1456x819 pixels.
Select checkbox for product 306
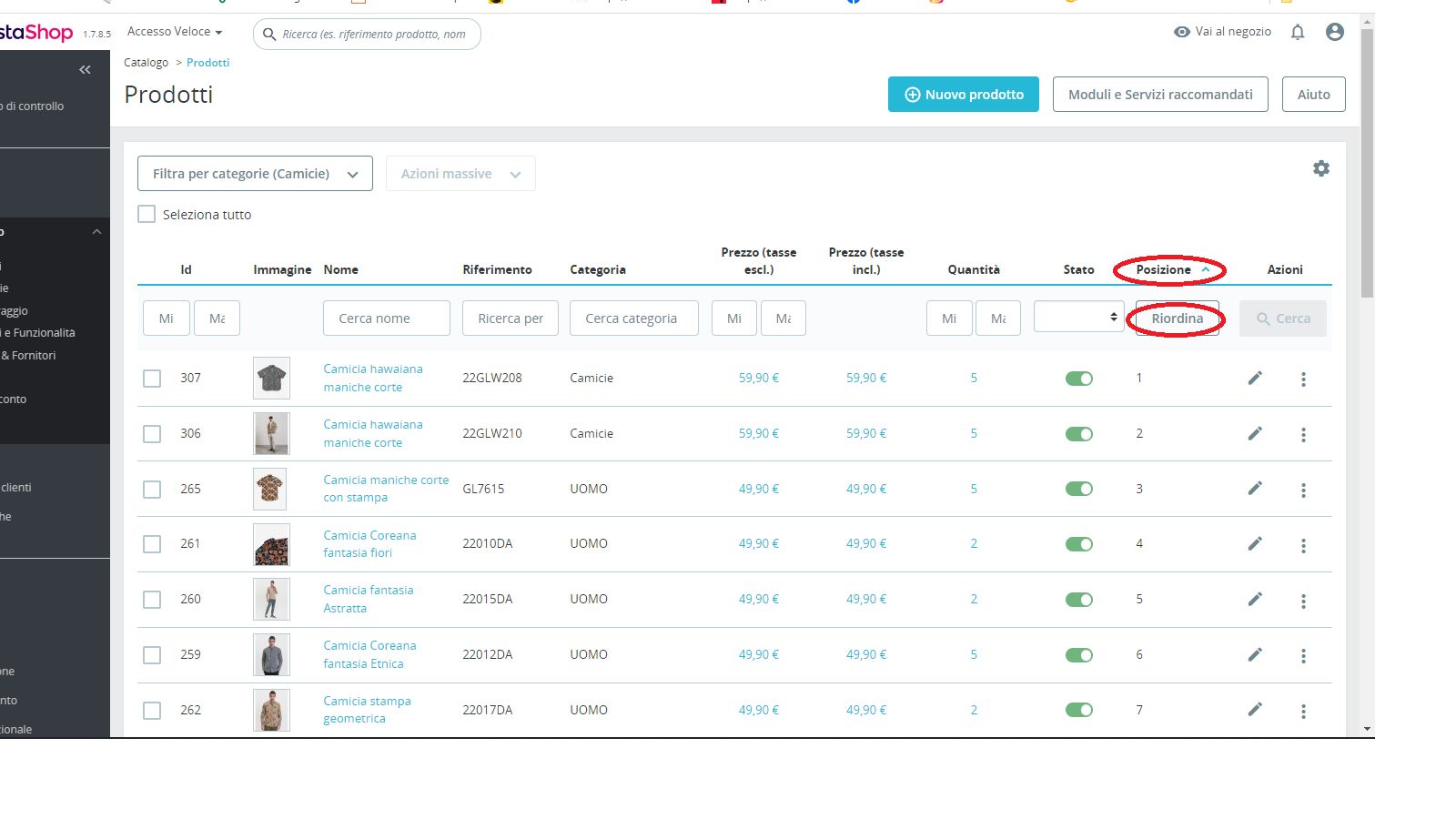152,434
